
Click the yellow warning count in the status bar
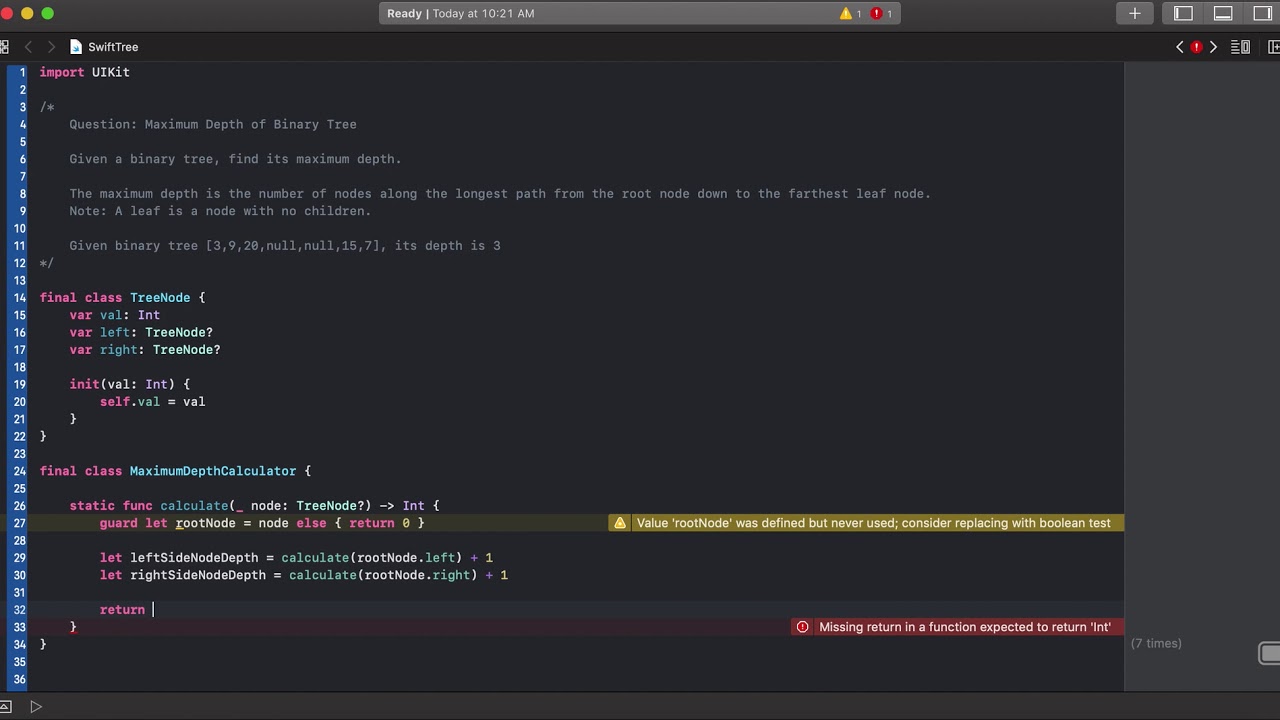(x=850, y=13)
